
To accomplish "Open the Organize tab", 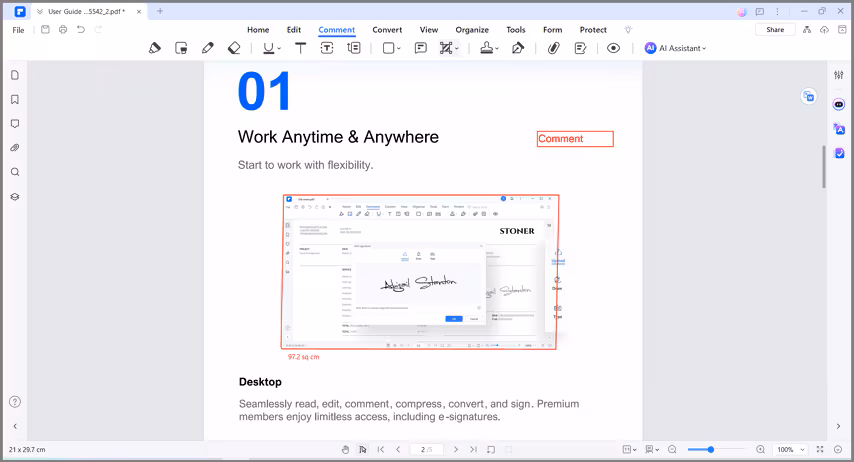I will 472,30.
